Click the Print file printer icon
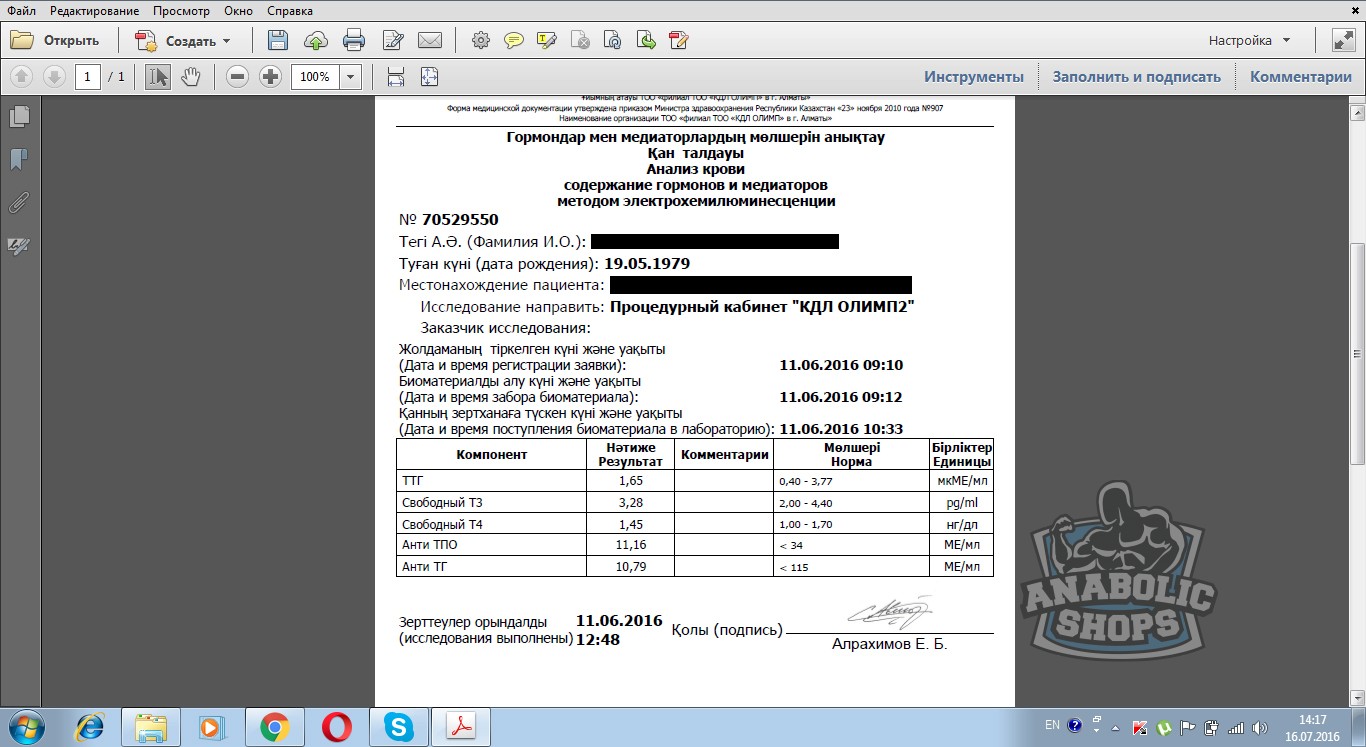Viewport: 1366px width, 747px height. [x=354, y=41]
